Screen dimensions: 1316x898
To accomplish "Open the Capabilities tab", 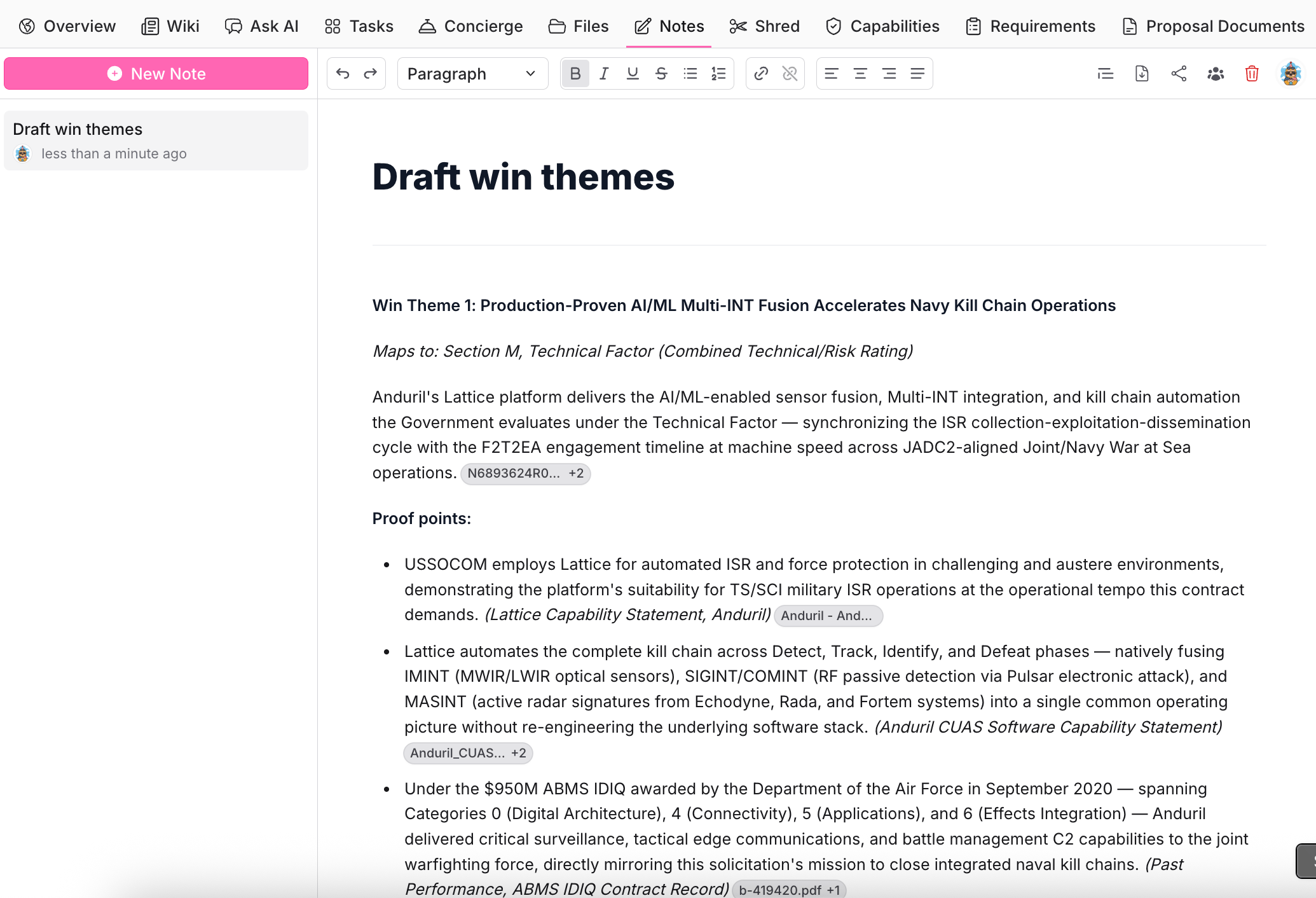I will 882,26.
